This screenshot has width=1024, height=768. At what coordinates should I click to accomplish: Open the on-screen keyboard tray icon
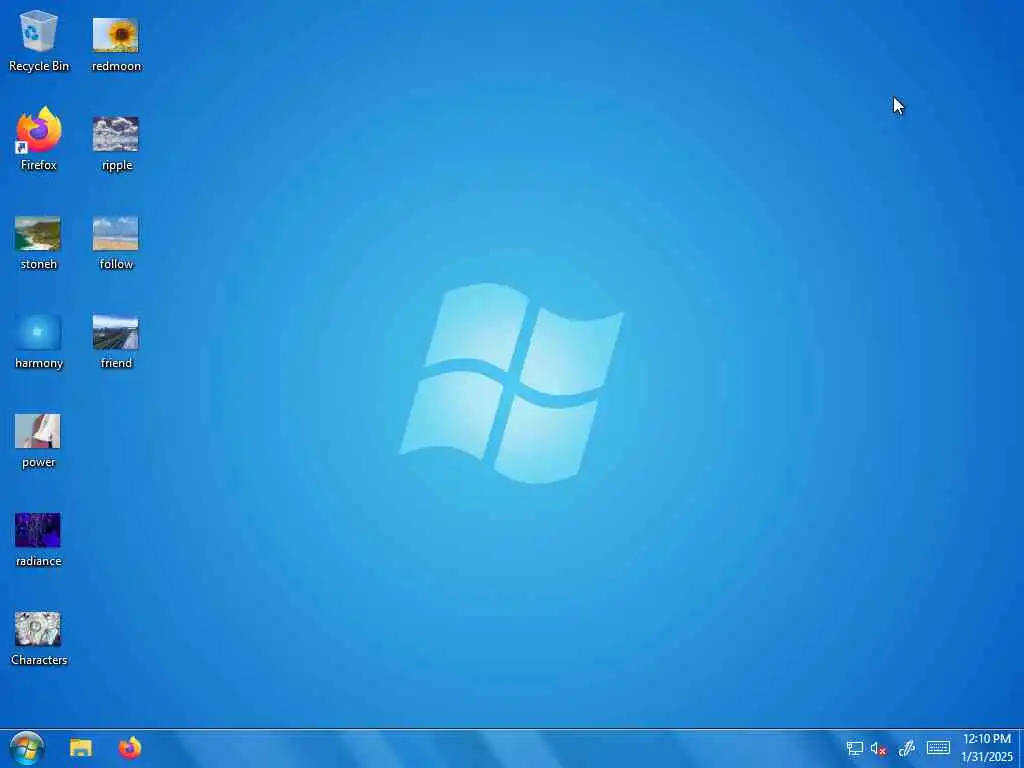[x=938, y=748]
